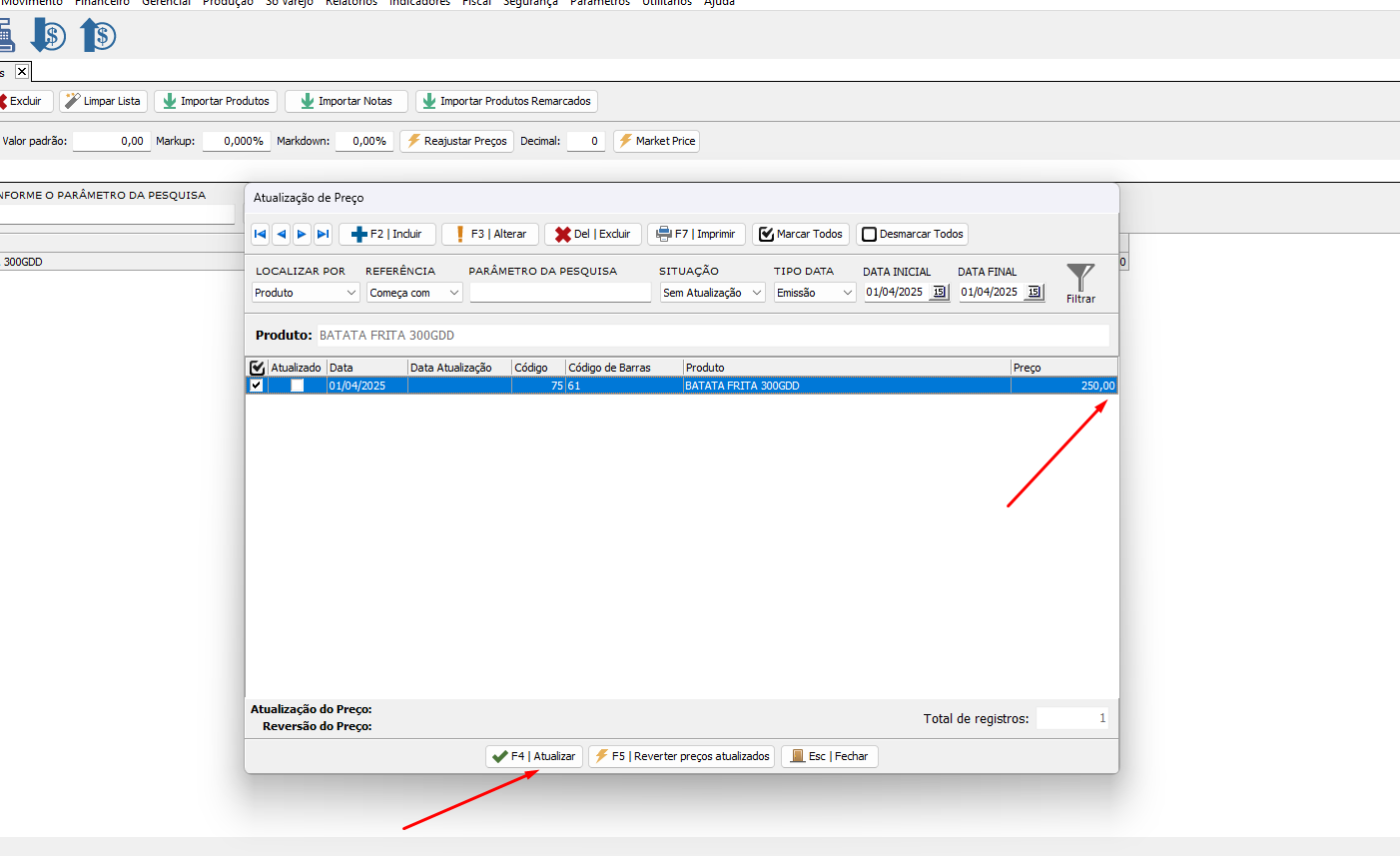Open the Fiscal menu
The width and height of the screenshot is (1400, 856).
coord(476,3)
